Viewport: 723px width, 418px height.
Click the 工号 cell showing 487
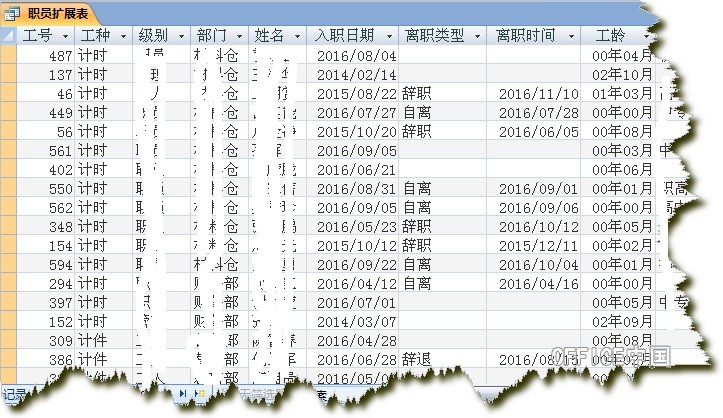45,55
